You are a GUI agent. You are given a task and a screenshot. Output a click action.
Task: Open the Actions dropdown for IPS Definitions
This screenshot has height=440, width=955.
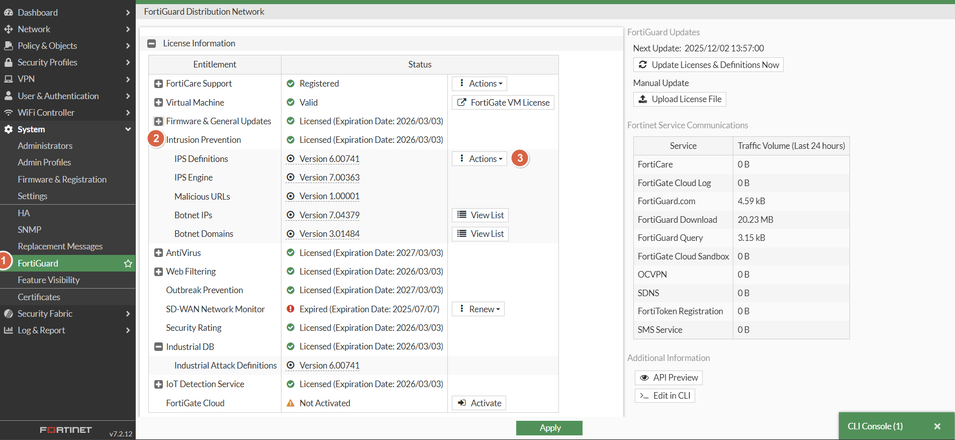pyautogui.click(x=479, y=159)
